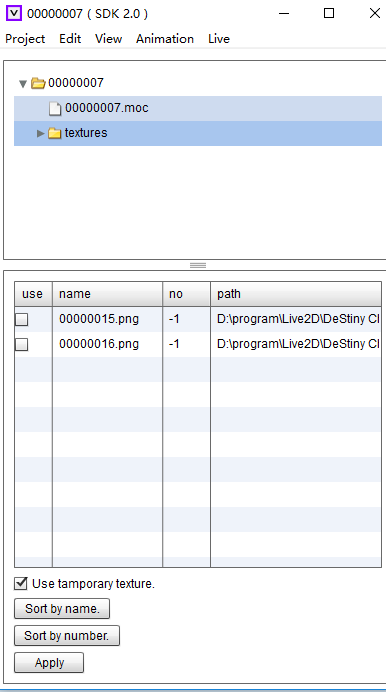Click the use column header
Image resolution: width=386 pixels, height=692 pixels.
point(34,294)
